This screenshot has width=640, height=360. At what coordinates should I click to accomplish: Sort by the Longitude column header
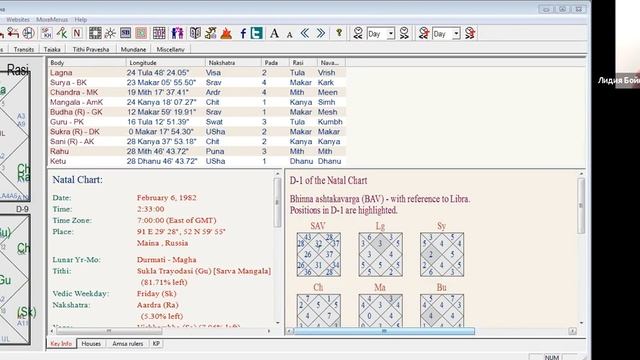[166, 62]
